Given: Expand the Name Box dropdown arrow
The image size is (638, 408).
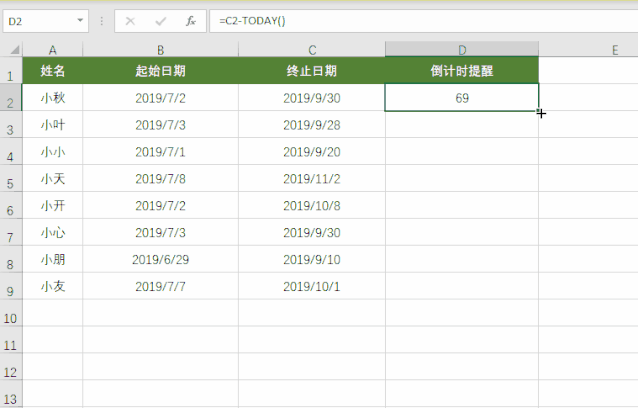Looking at the screenshot, I should tap(80, 20).
